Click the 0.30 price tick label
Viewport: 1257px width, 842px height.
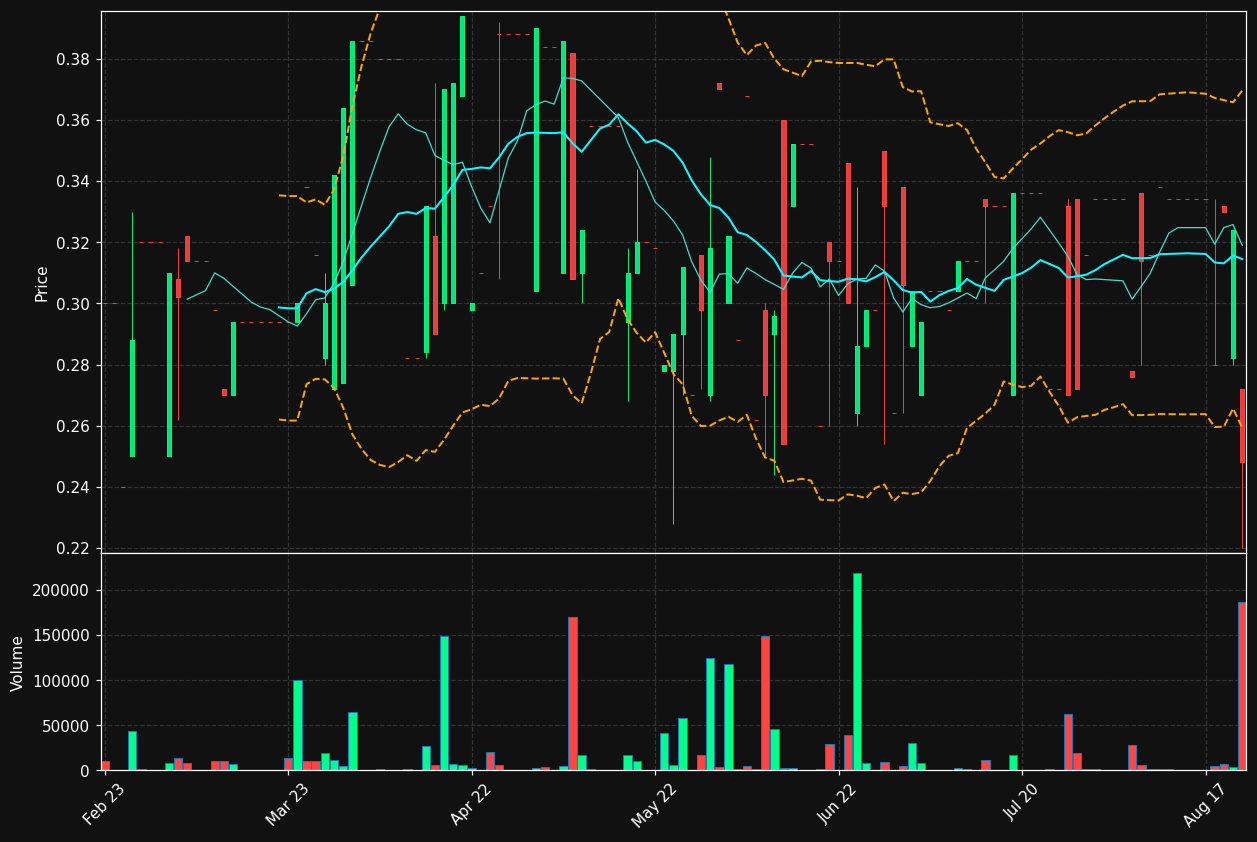coord(75,304)
